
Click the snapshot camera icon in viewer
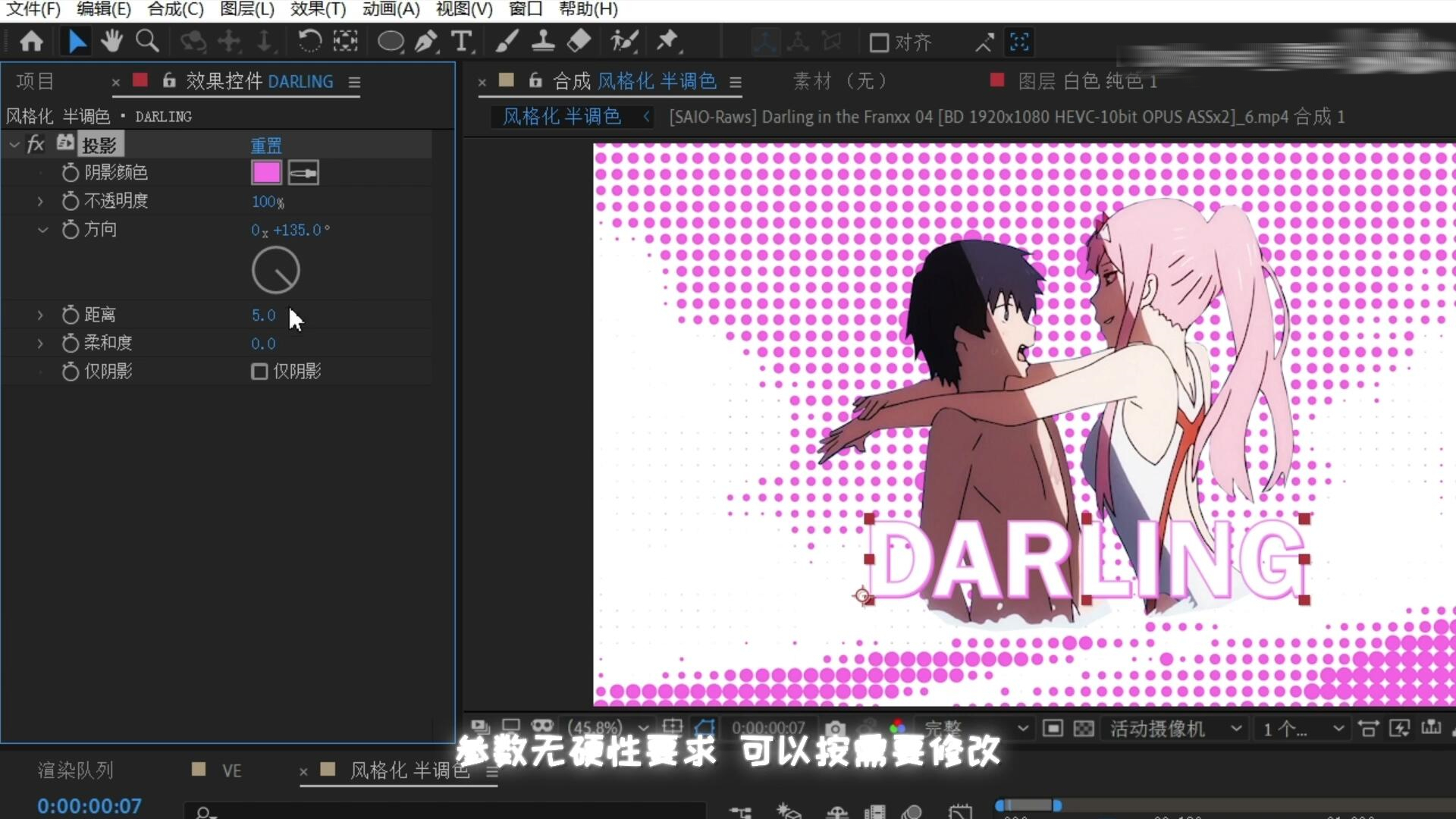834,729
